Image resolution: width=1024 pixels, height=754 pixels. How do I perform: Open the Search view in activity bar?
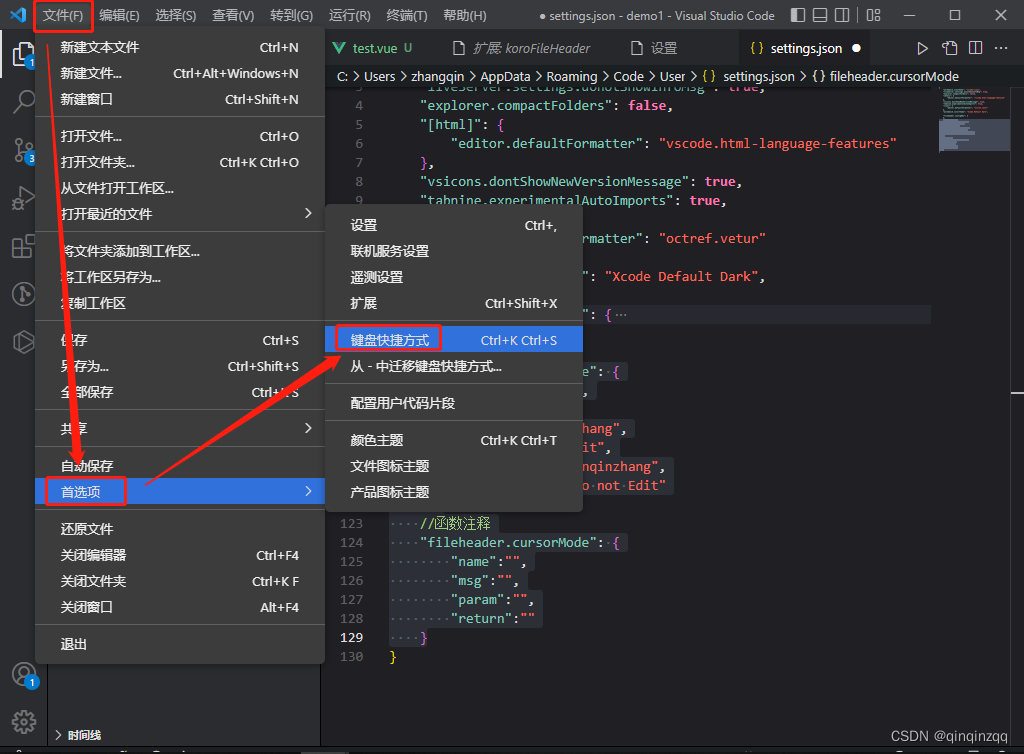point(24,102)
